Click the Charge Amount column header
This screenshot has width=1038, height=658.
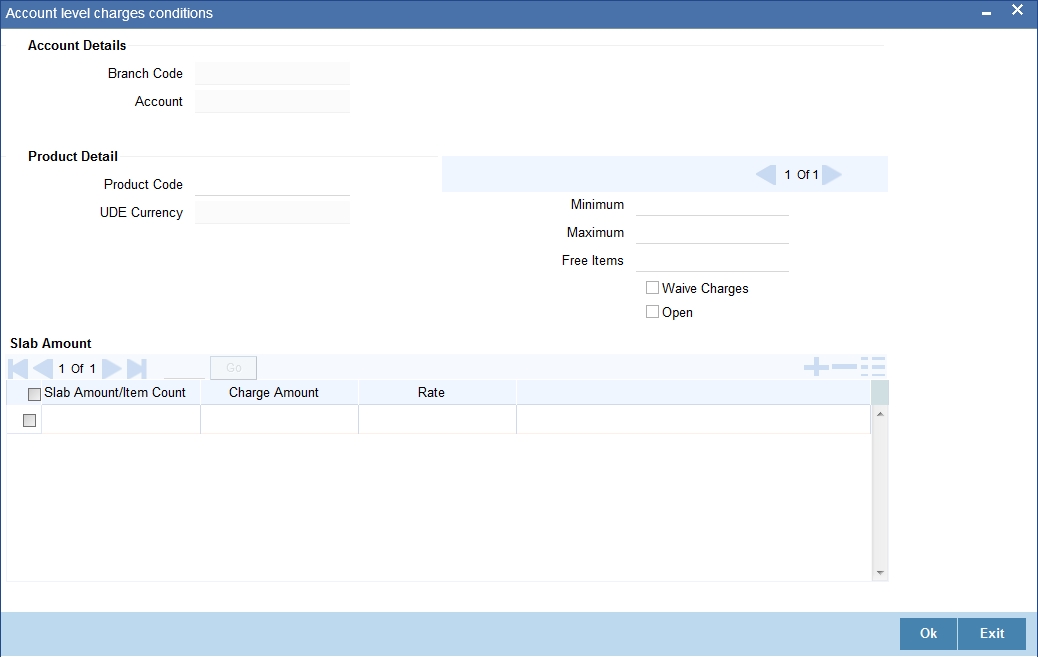pyautogui.click(x=273, y=393)
